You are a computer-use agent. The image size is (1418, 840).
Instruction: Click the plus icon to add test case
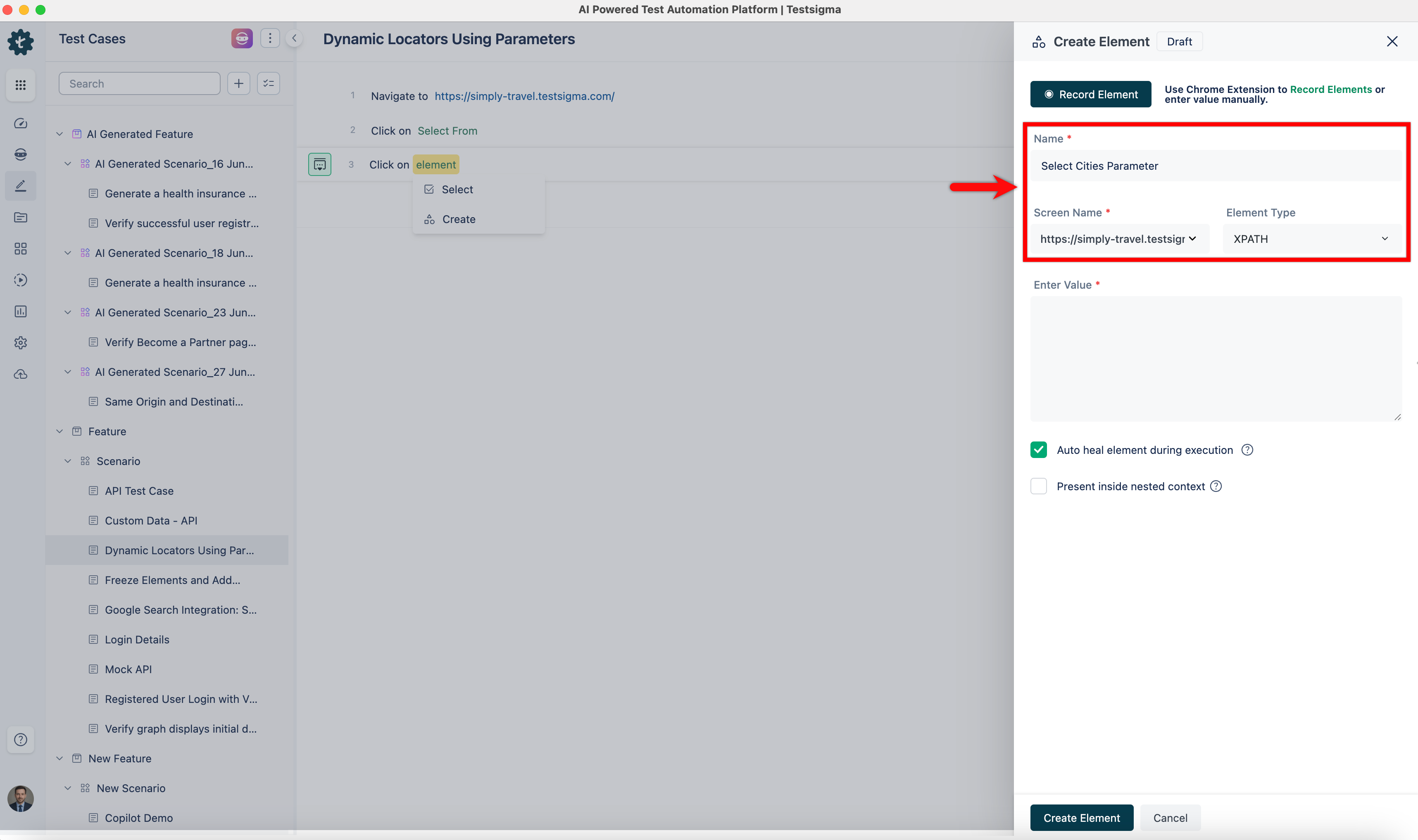click(238, 84)
